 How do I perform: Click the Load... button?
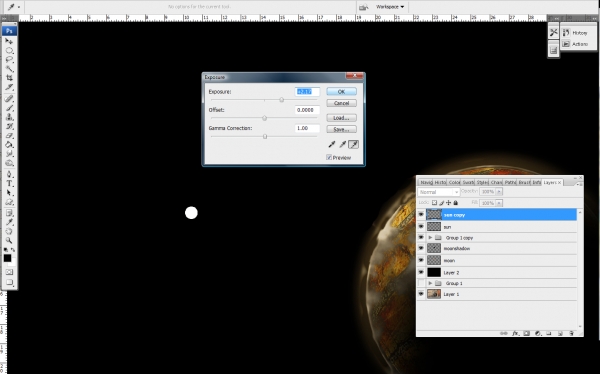pyautogui.click(x=341, y=118)
